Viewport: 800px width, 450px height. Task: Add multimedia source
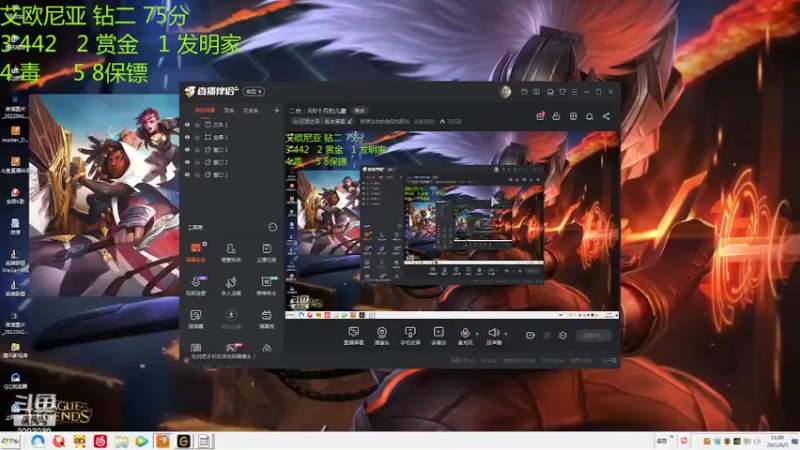click(438, 336)
